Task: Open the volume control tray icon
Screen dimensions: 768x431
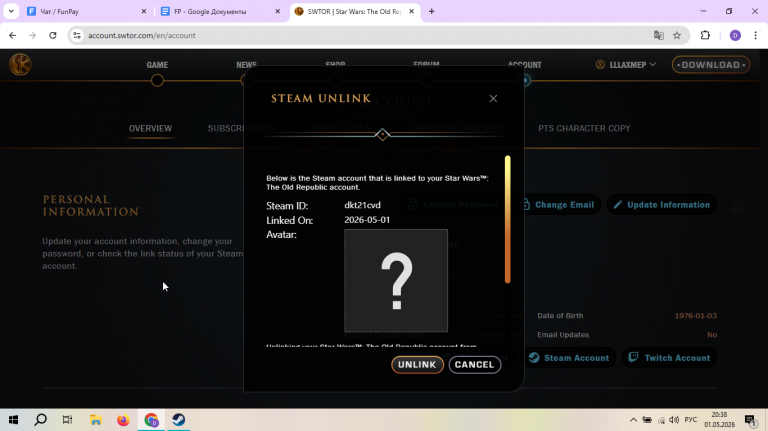Action: click(674, 420)
